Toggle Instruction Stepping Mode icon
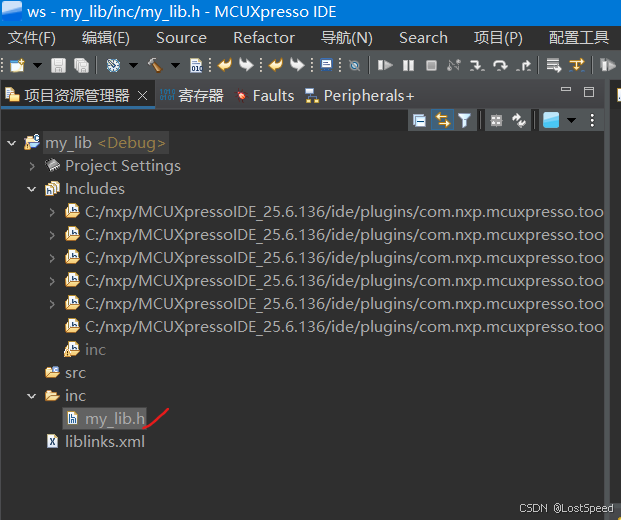The height and width of the screenshot is (520, 621). [577, 65]
